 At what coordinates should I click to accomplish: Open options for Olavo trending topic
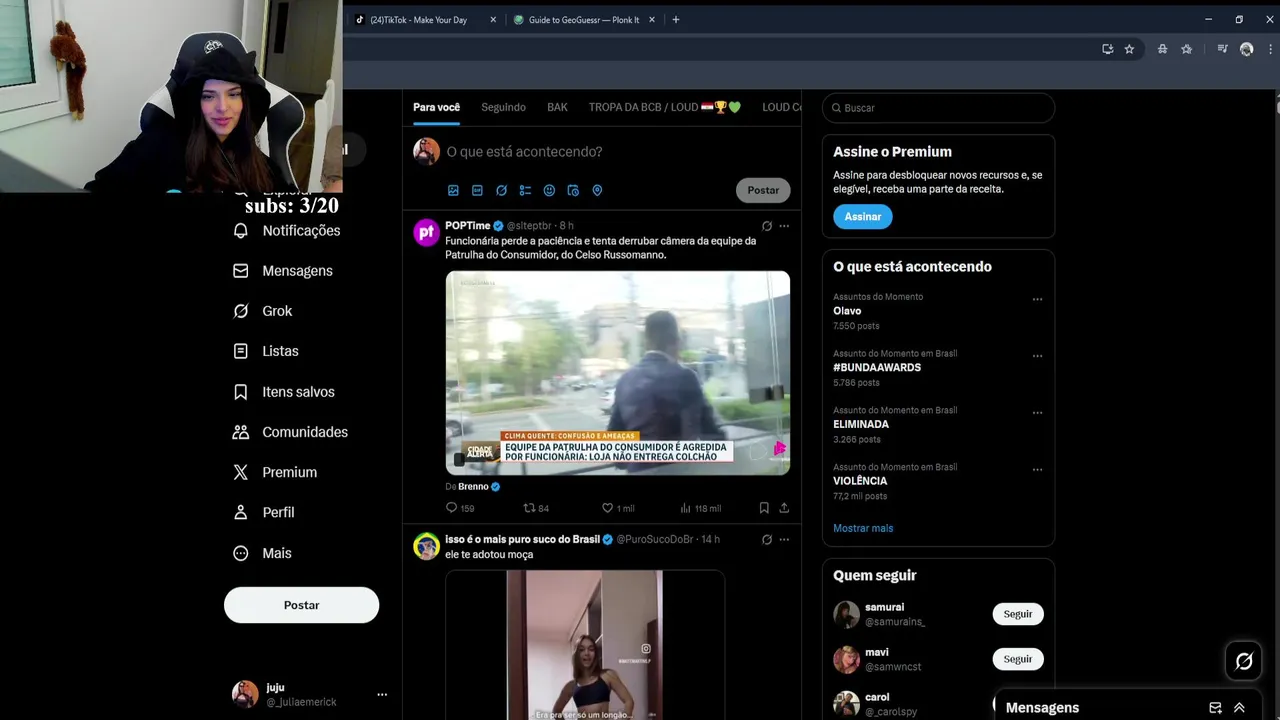[x=1037, y=299]
